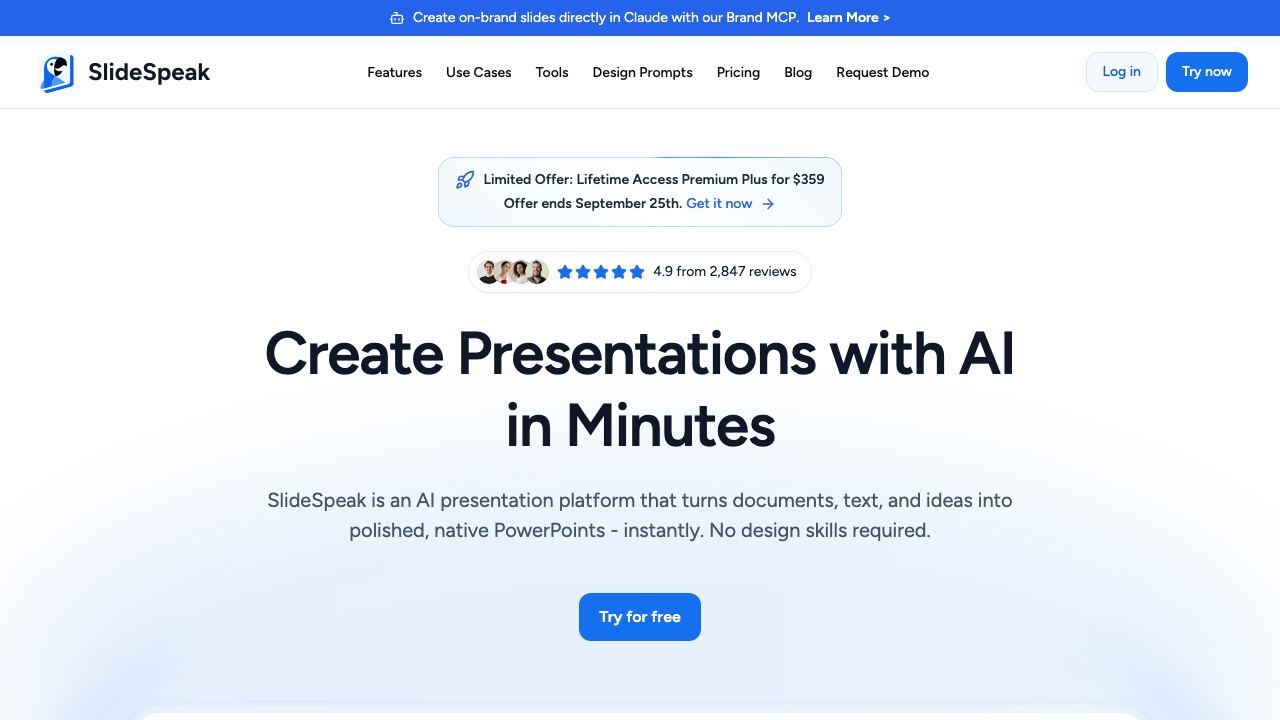The width and height of the screenshot is (1280, 720).
Task: Visit the Blog link
Action: pos(798,72)
